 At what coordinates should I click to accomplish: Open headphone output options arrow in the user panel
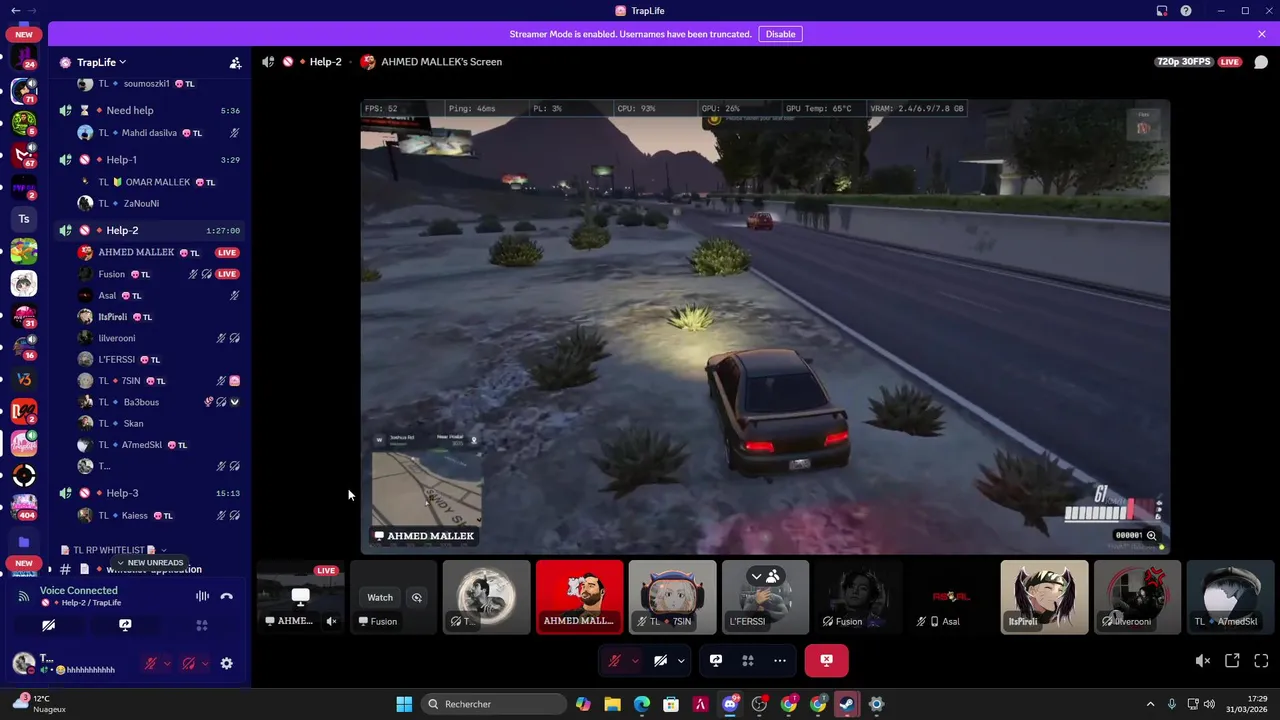pyautogui.click(x=205, y=663)
